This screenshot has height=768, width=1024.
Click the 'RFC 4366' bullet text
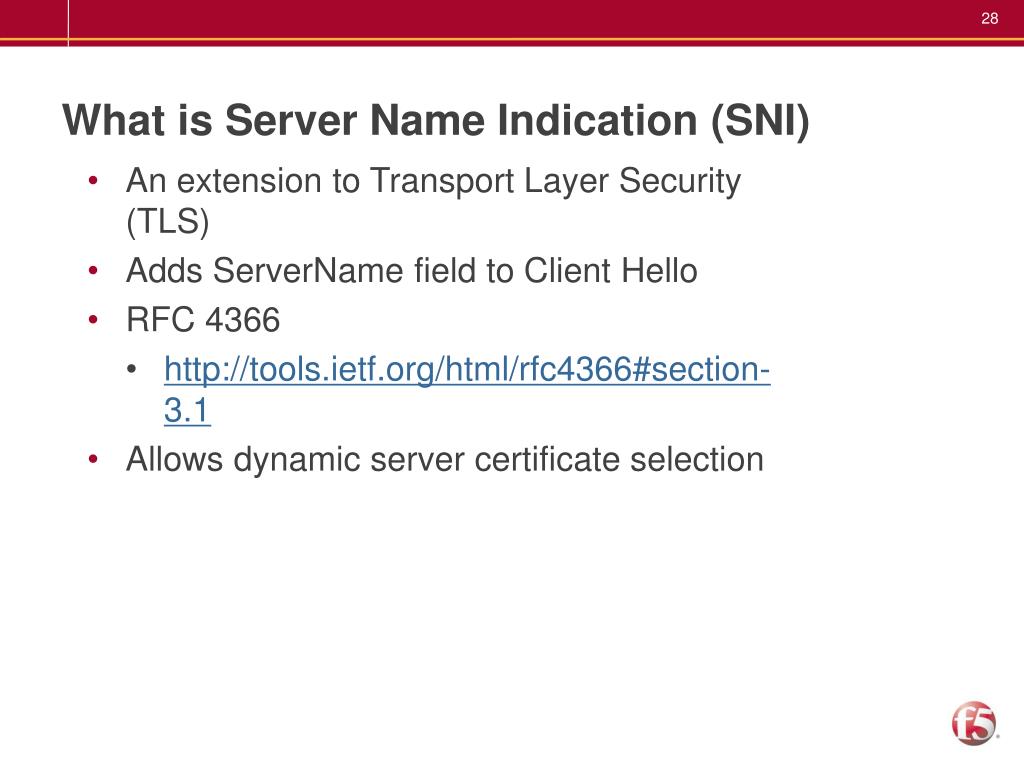(203, 320)
